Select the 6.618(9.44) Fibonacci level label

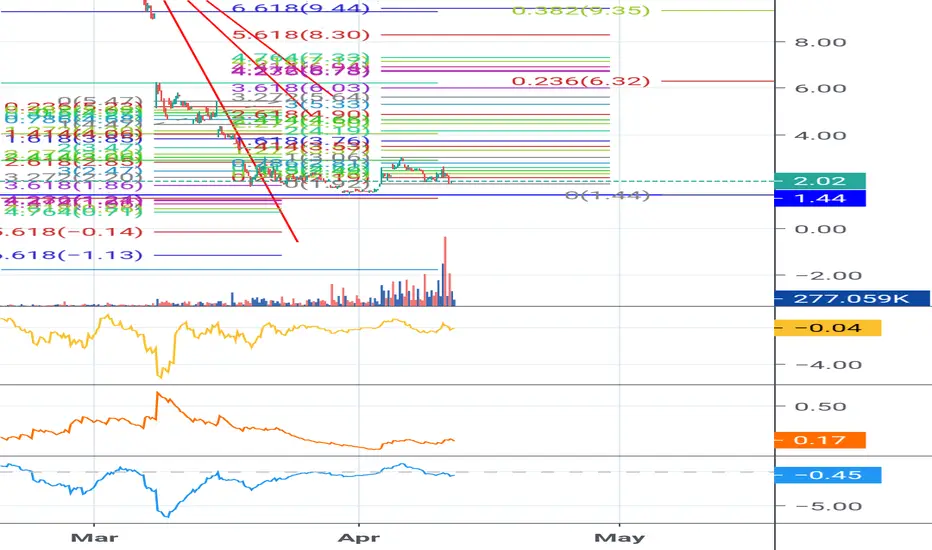point(301,8)
